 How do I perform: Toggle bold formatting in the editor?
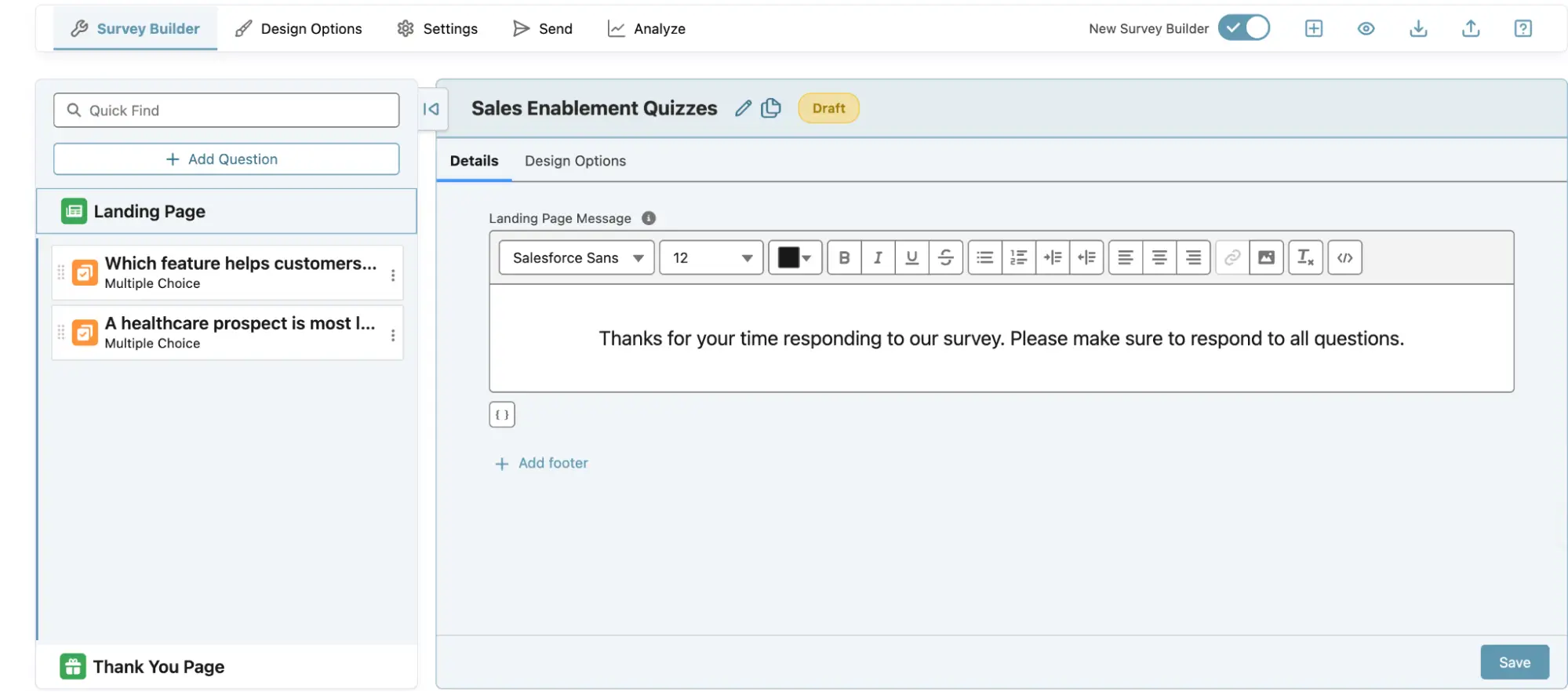(x=844, y=257)
